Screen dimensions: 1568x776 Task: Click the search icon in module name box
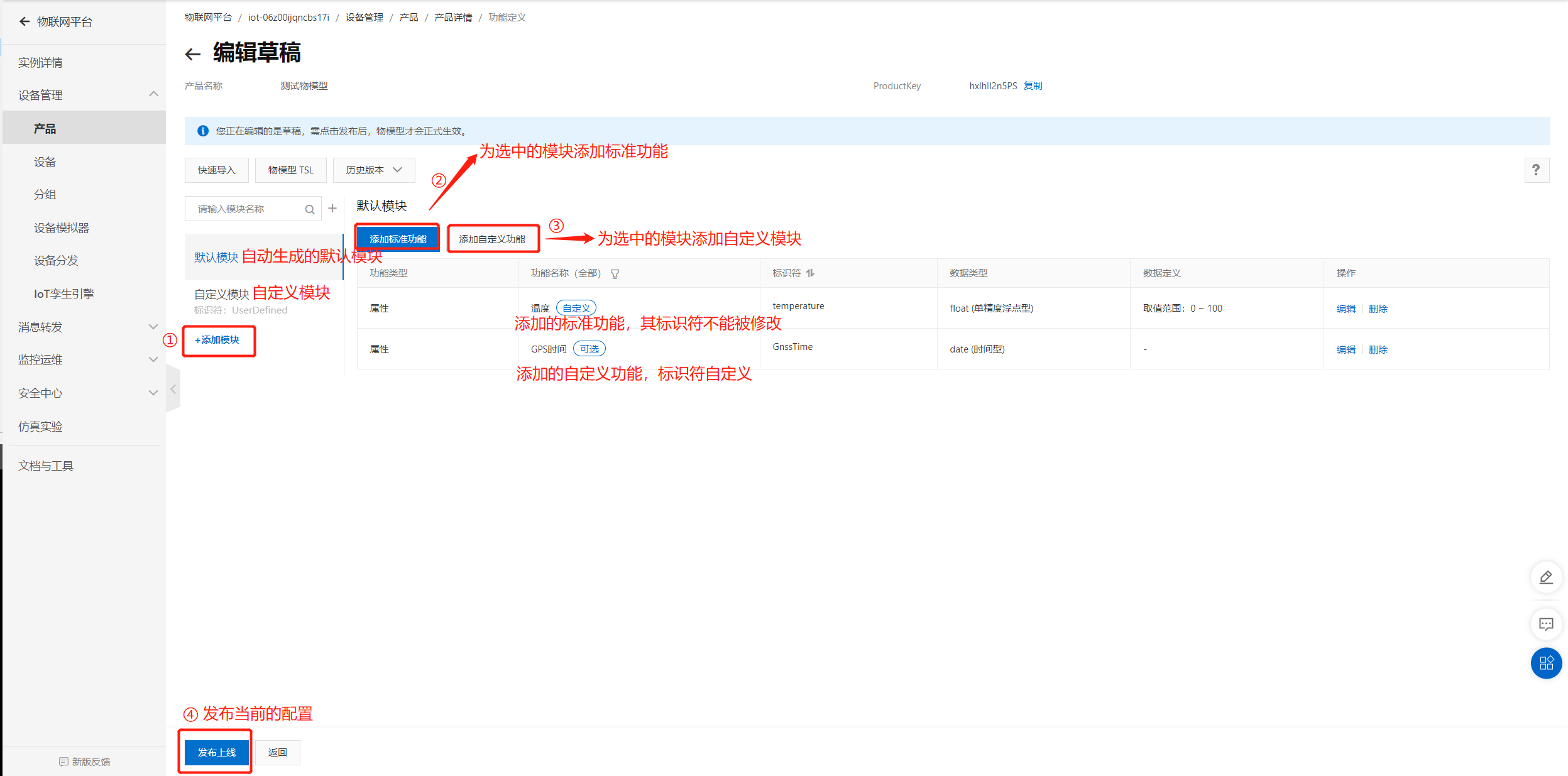(x=310, y=209)
